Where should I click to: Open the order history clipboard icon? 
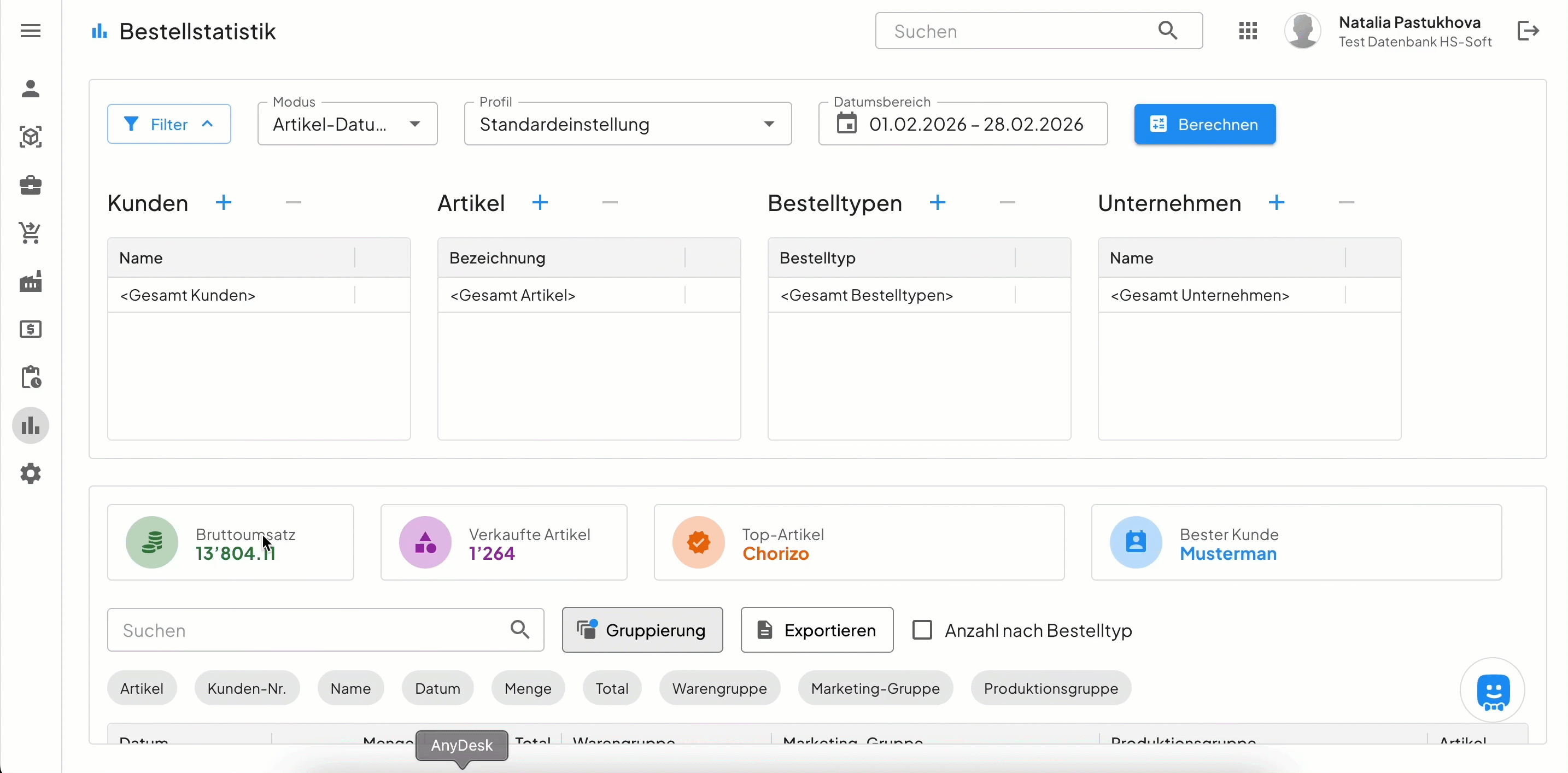point(31,377)
